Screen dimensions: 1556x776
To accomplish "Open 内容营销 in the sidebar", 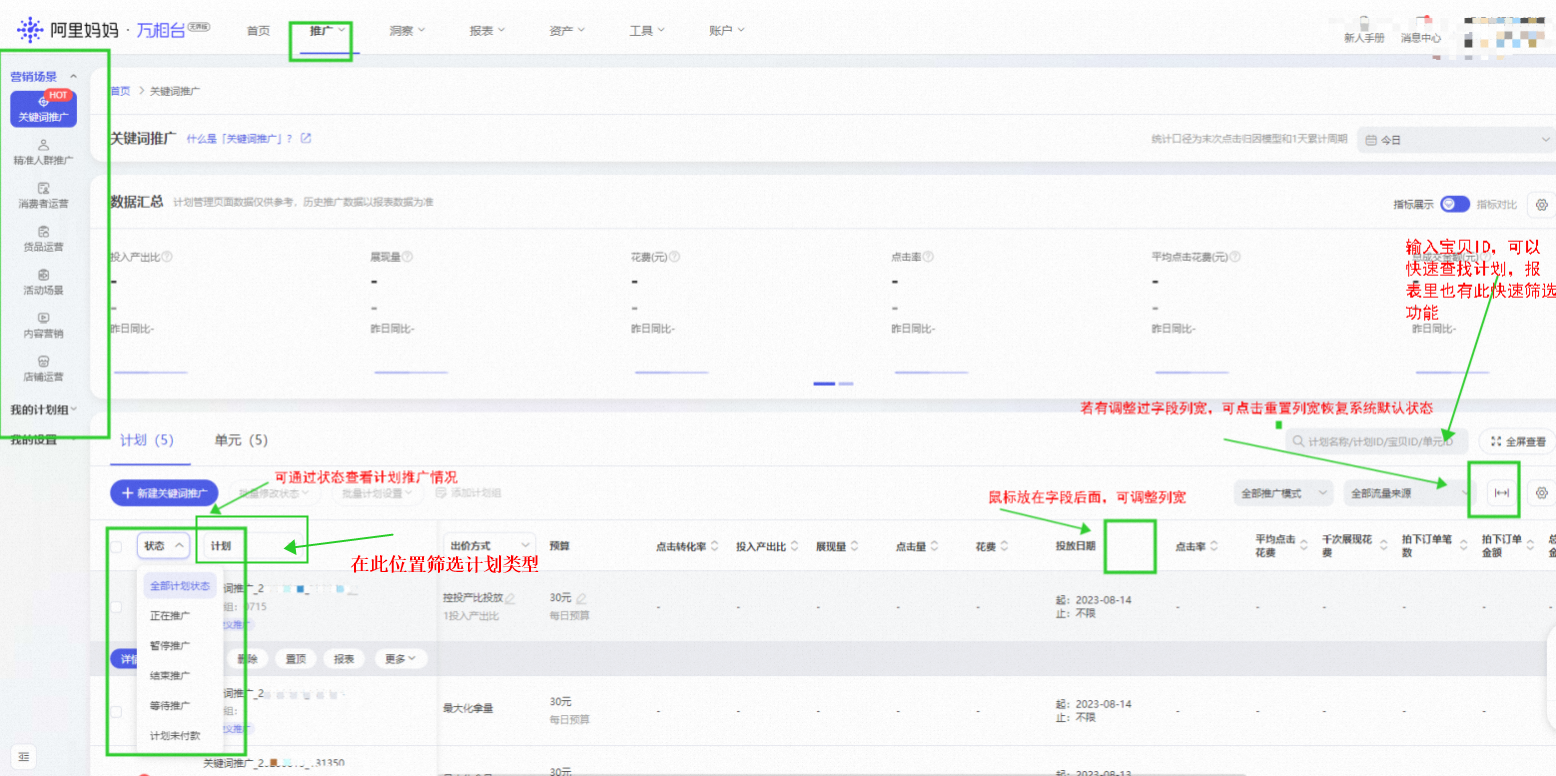I will click(x=43, y=326).
